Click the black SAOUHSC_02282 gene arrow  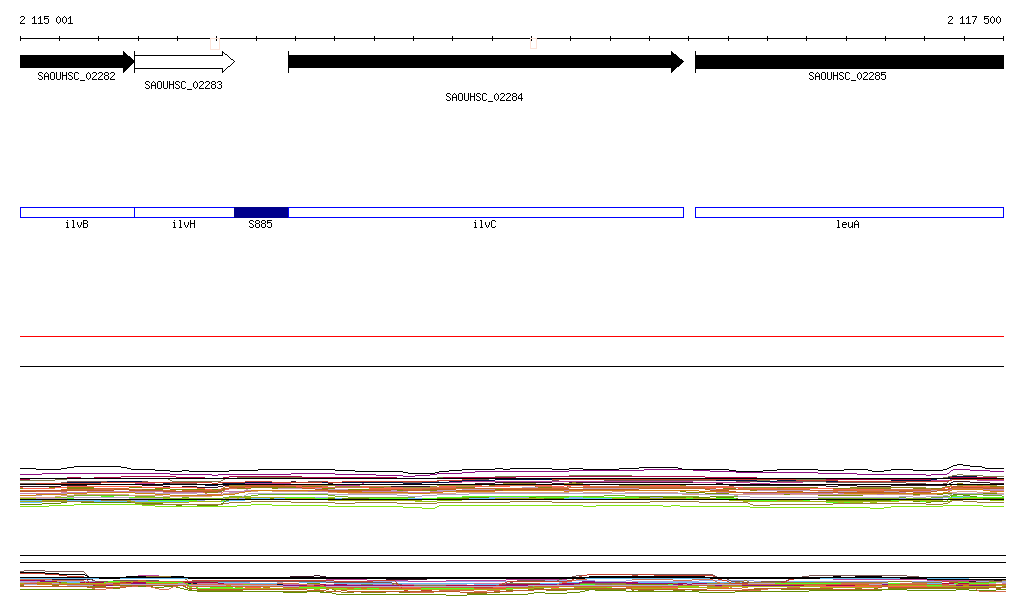click(76, 61)
